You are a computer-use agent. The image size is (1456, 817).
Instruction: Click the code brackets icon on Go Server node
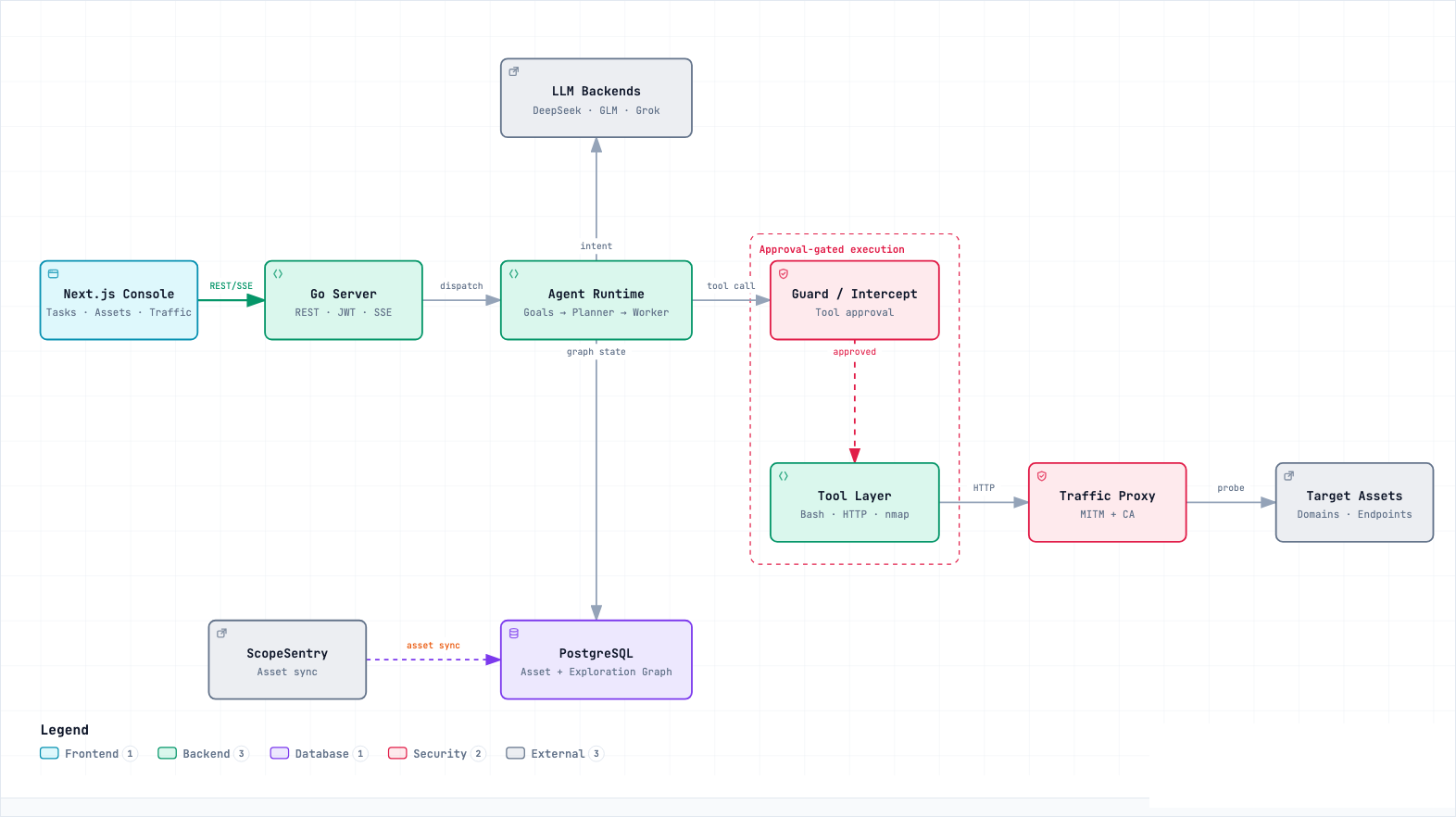pos(278,274)
